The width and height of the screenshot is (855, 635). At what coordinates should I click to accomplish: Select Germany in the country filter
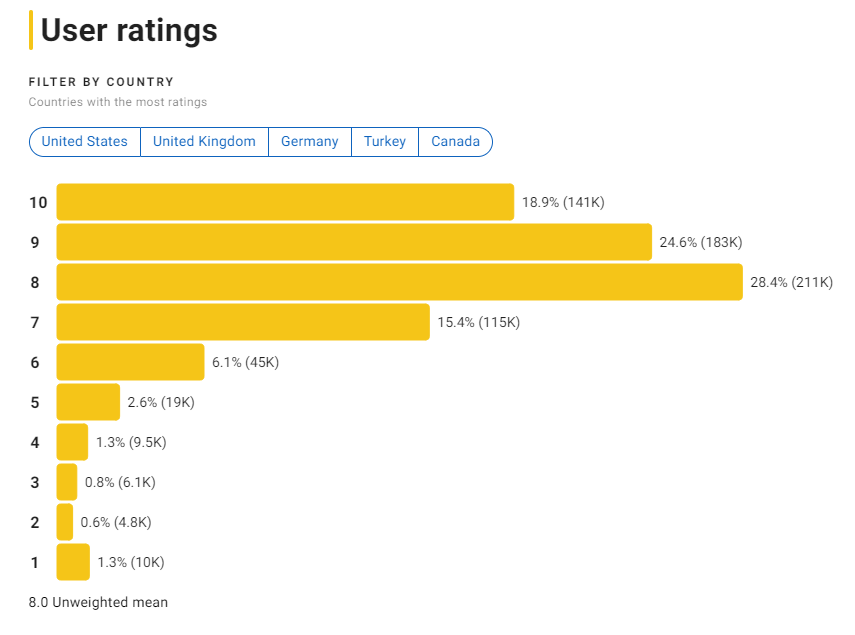[309, 141]
